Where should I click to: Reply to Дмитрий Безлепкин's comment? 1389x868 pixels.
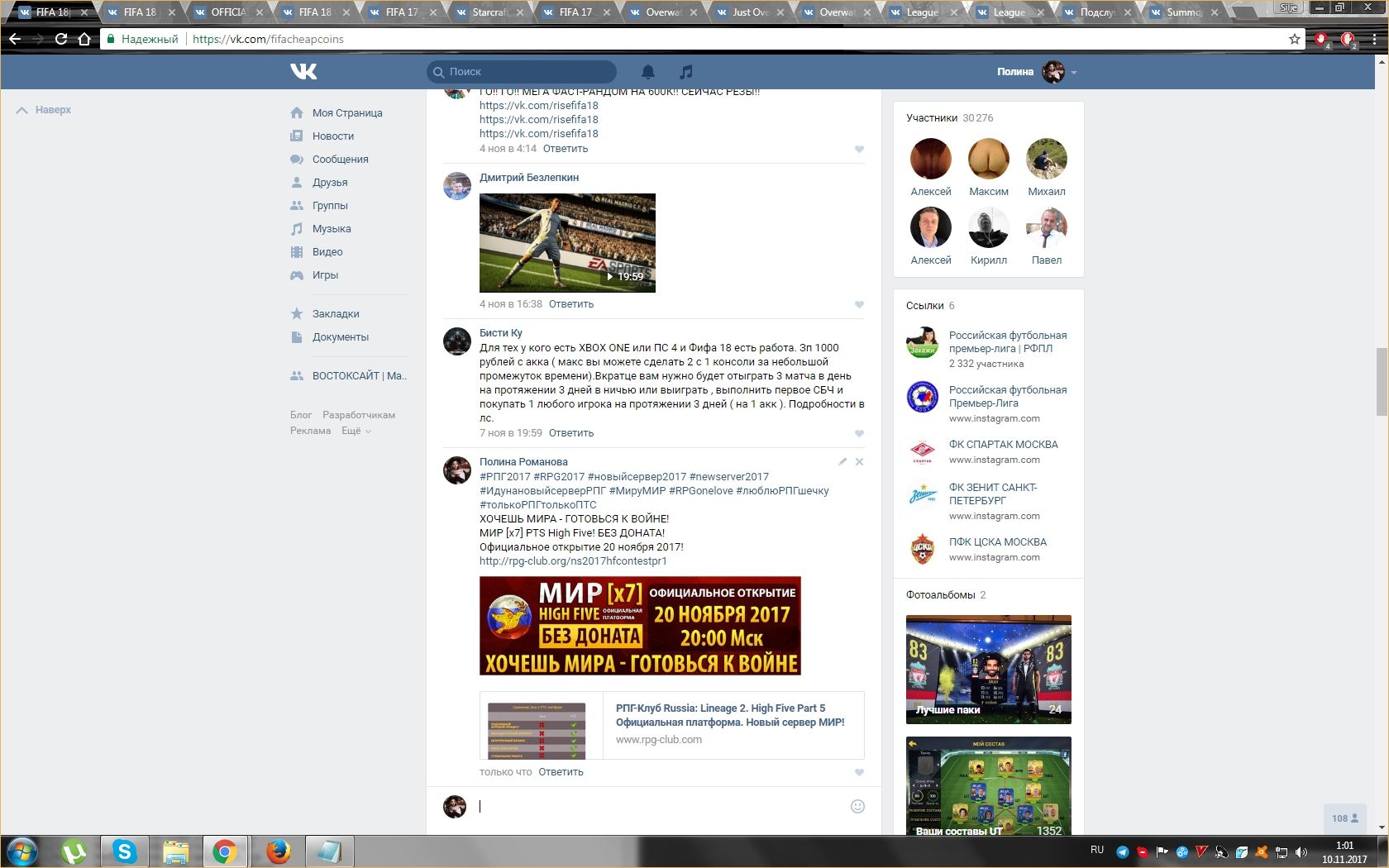[x=571, y=304]
